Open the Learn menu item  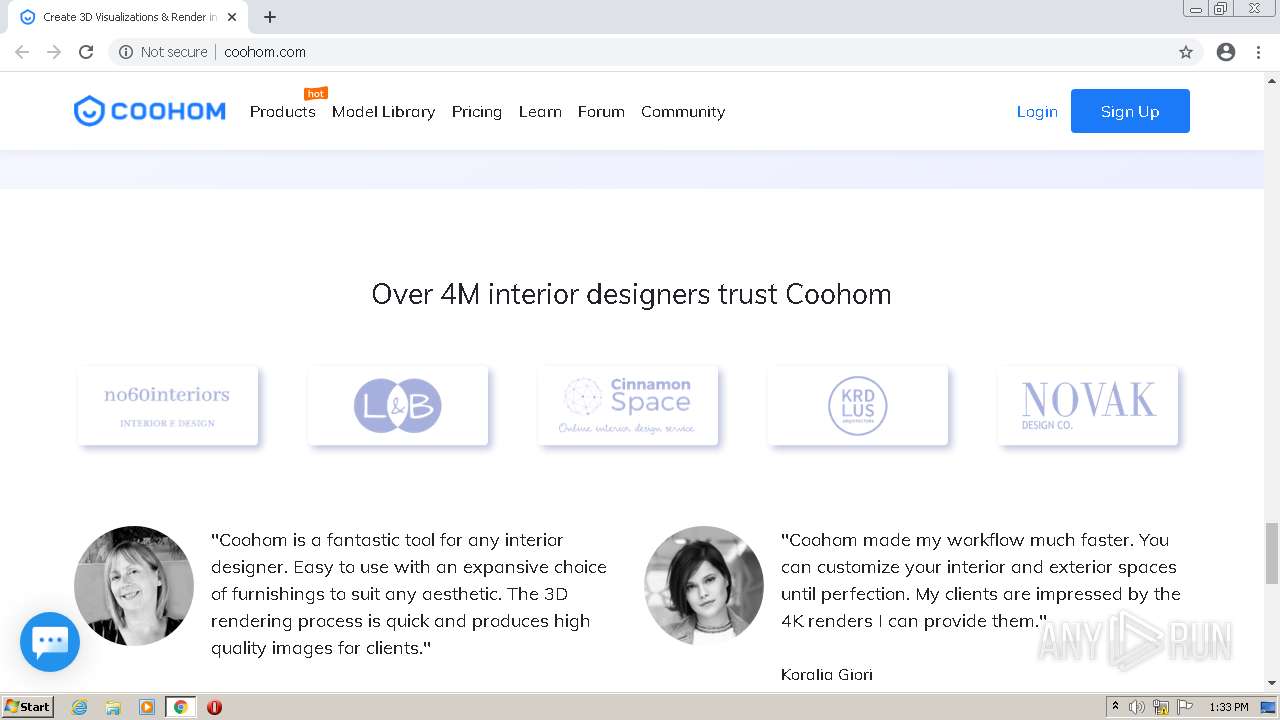point(540,111)
